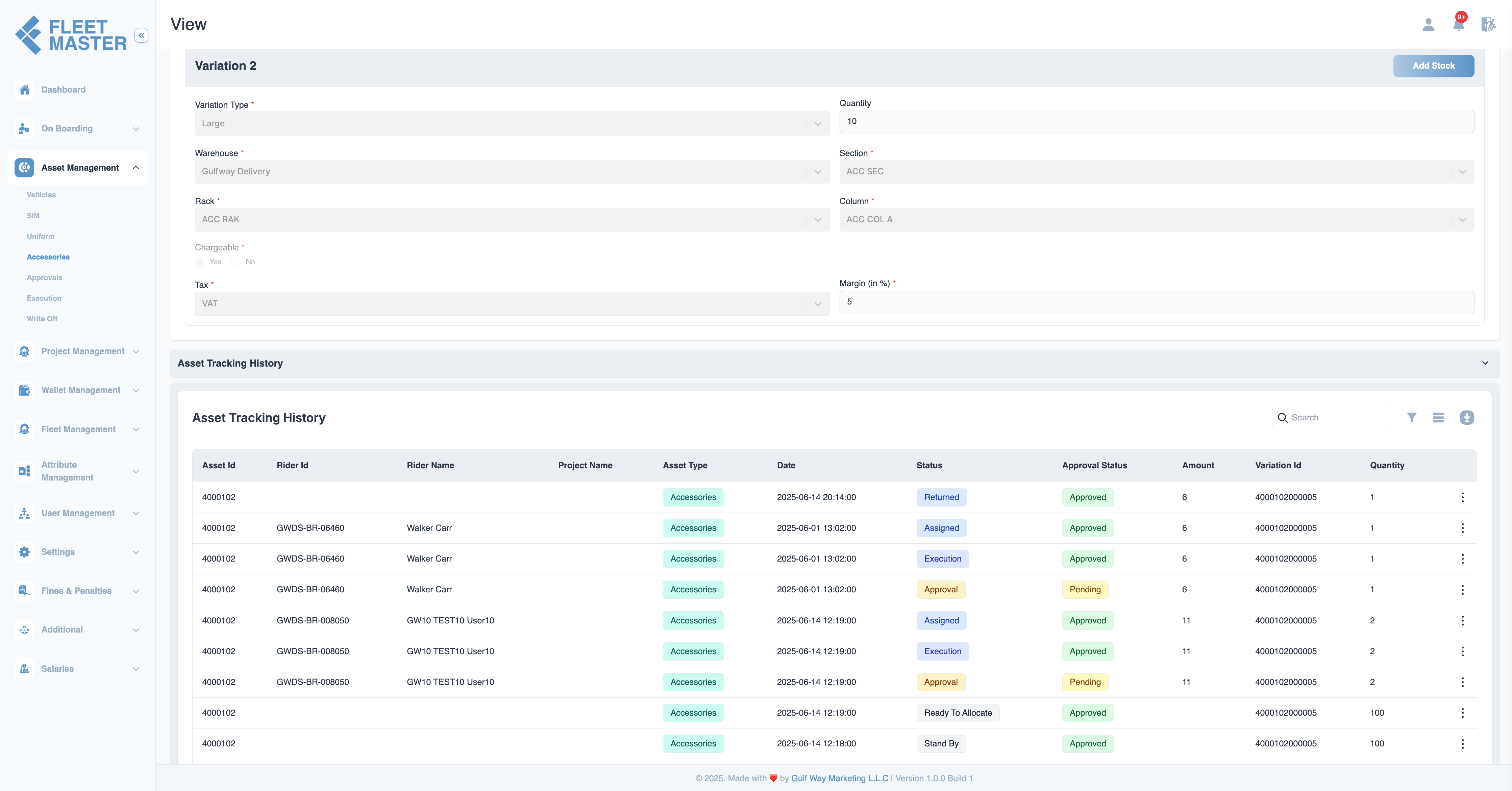Viewport: 1512px width, 791px height.
Task: Click the Attribute Management sidebar icon
Action: [24, 471]
